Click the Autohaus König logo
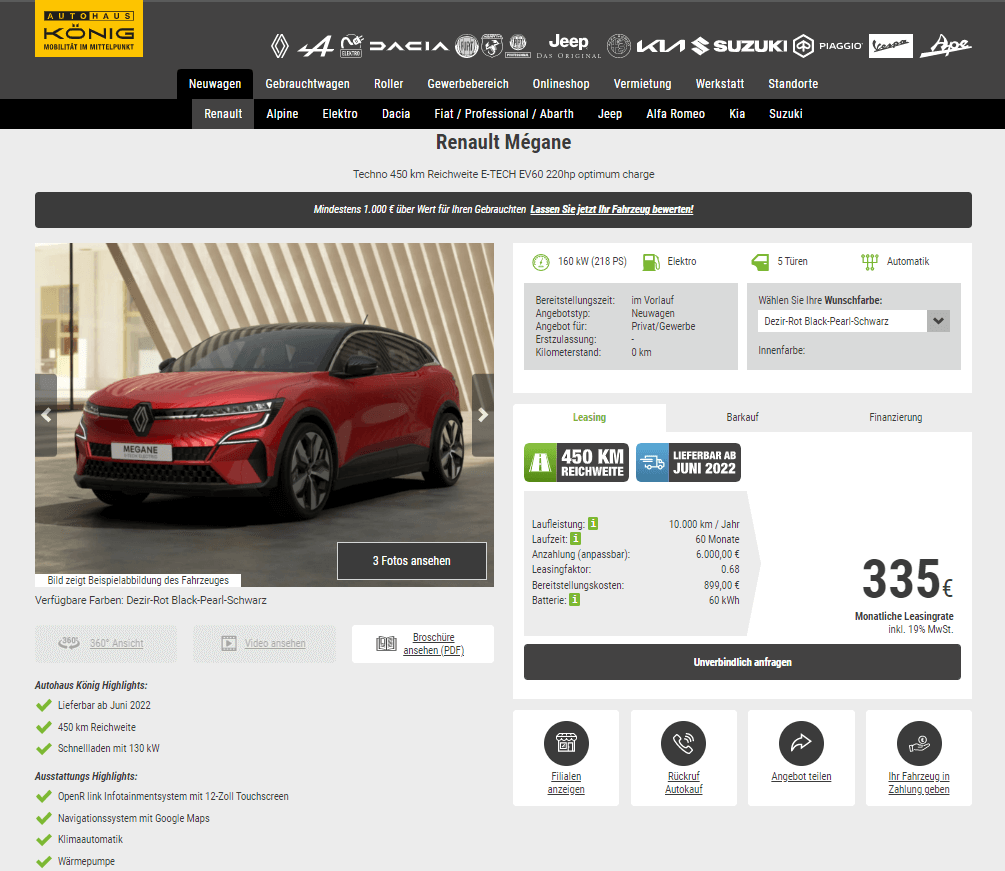The width and height of the screenshot is (1005, 871). [89, 29]
